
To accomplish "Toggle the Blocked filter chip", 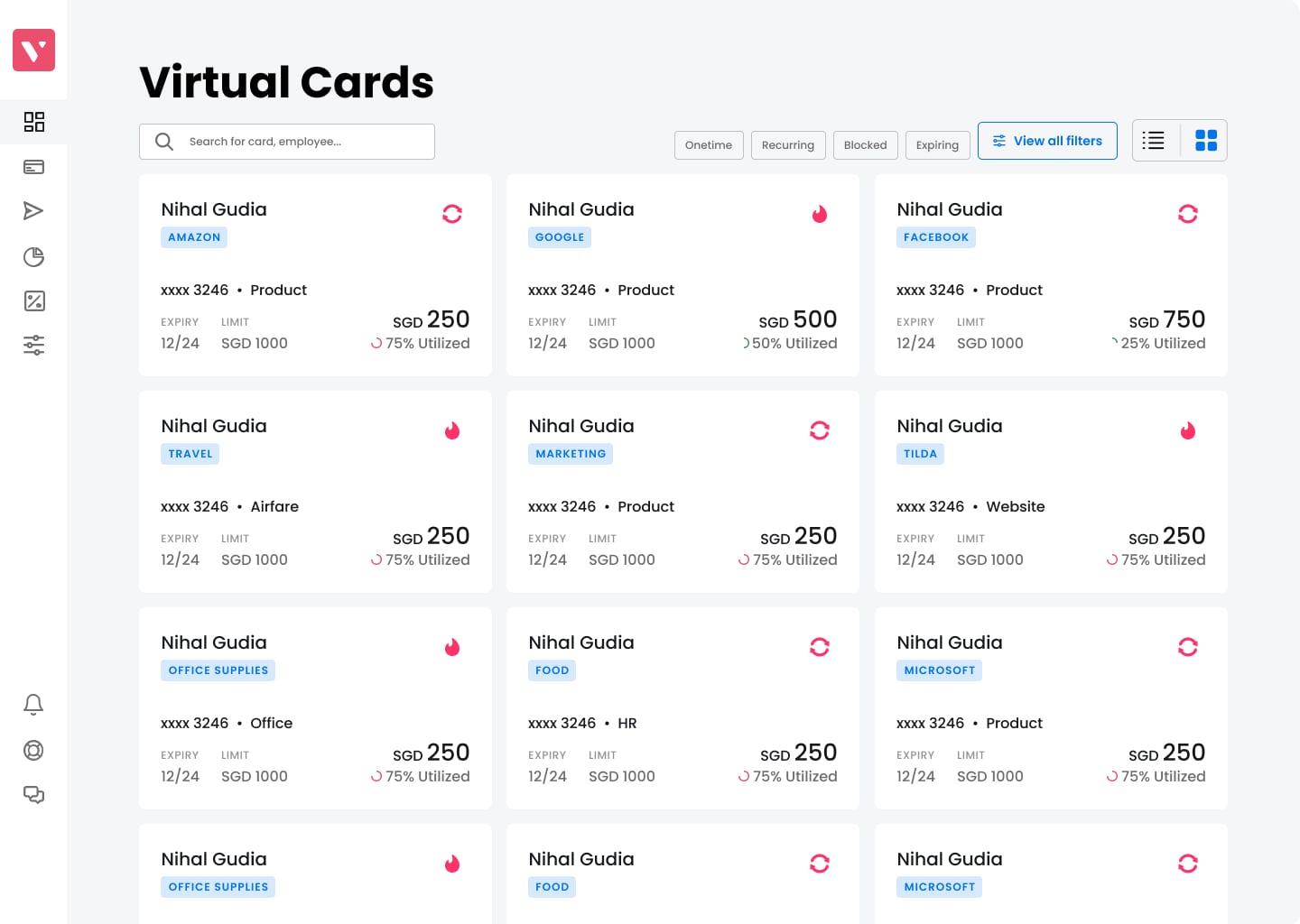I will tap(866, 145).
